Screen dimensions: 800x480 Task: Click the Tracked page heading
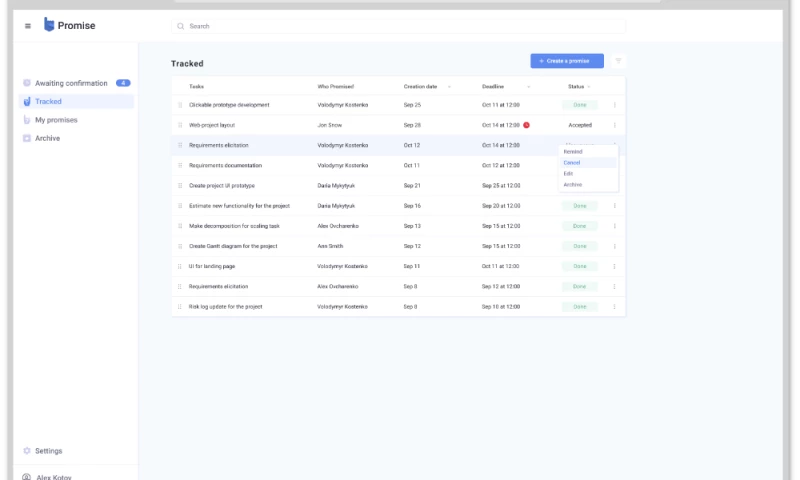[x=187, y=64]
